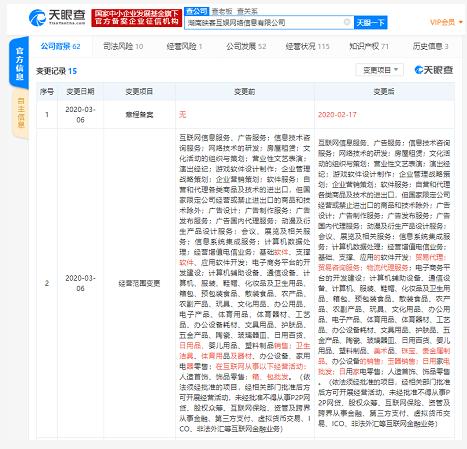Open the 知识产权 71 tab
This screenshot has height=449, width=467.
point(369,46)
